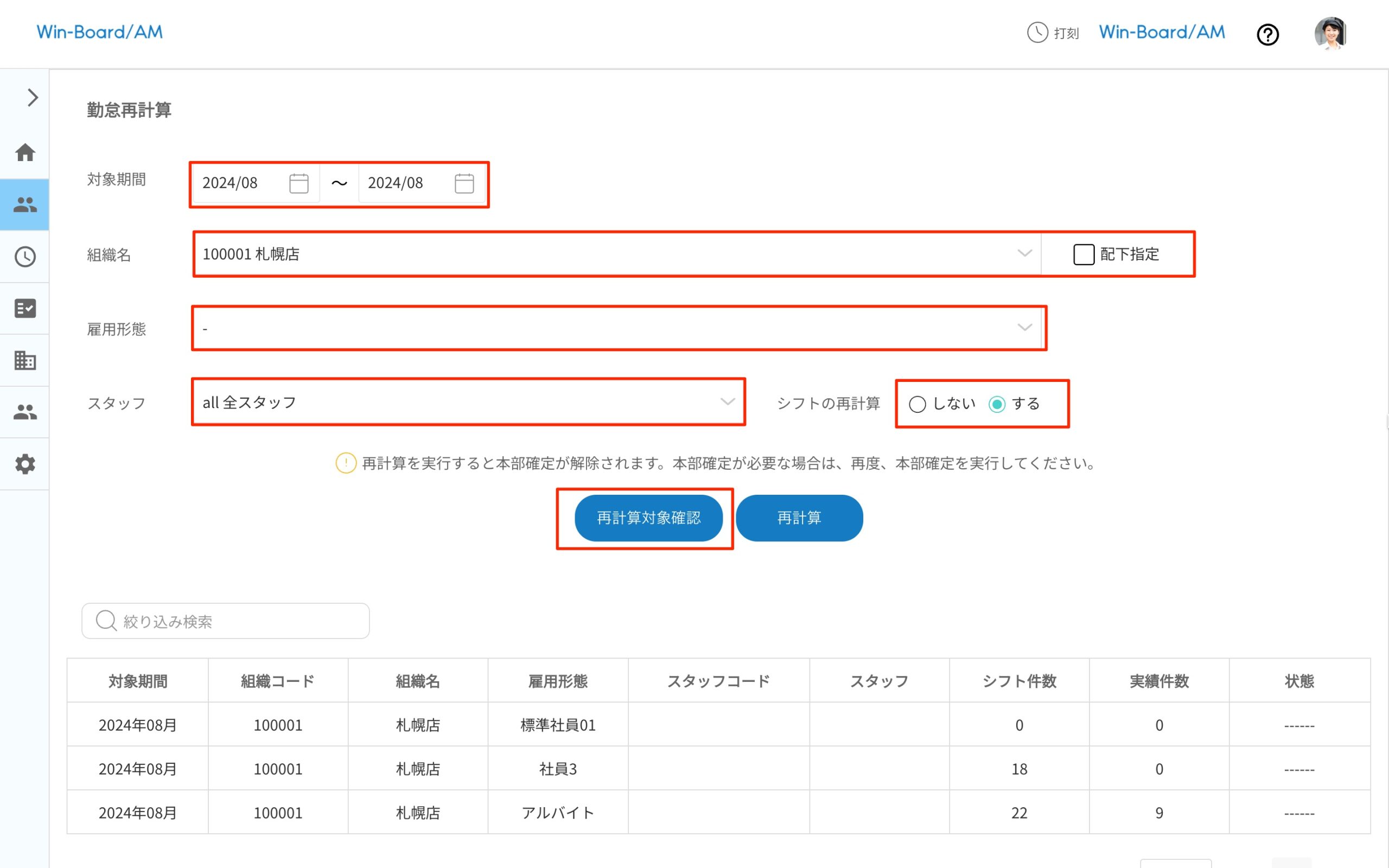This screenshot has height=868, width=1389.
Task: Open the calendar for the start date field
Action: click(298, 183)
